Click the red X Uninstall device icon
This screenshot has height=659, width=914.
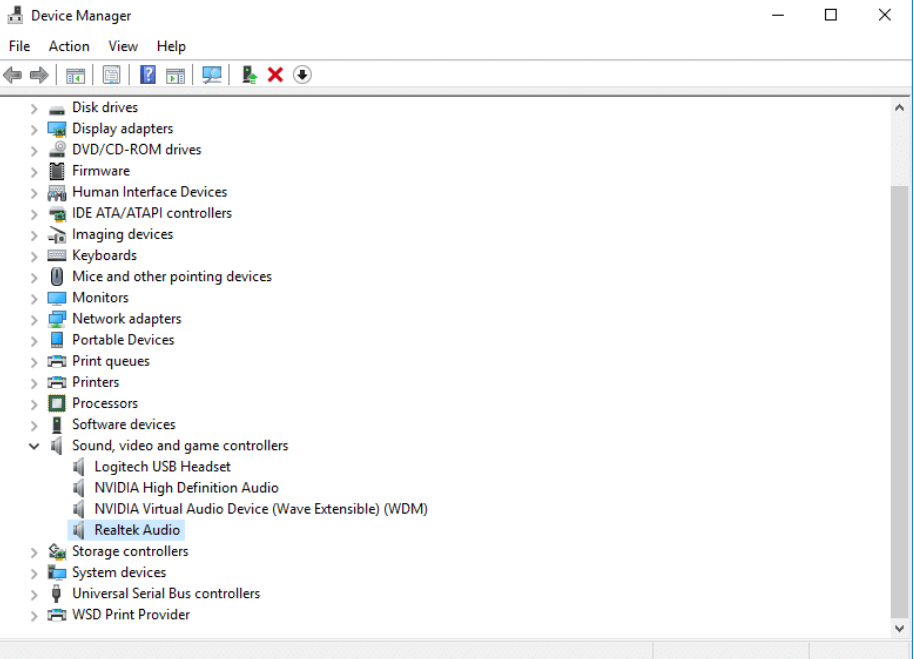pyautogui.click(x=276, y=75)
